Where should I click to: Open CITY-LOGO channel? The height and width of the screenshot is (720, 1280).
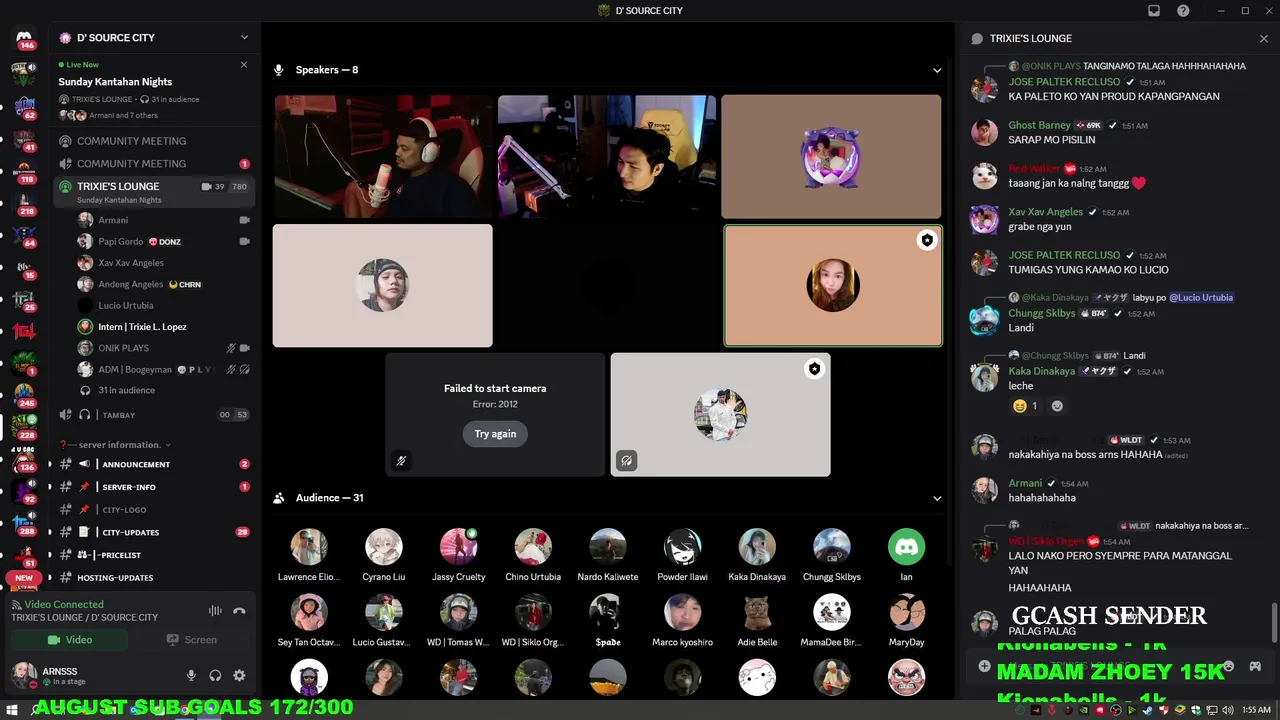coord(155,510)
